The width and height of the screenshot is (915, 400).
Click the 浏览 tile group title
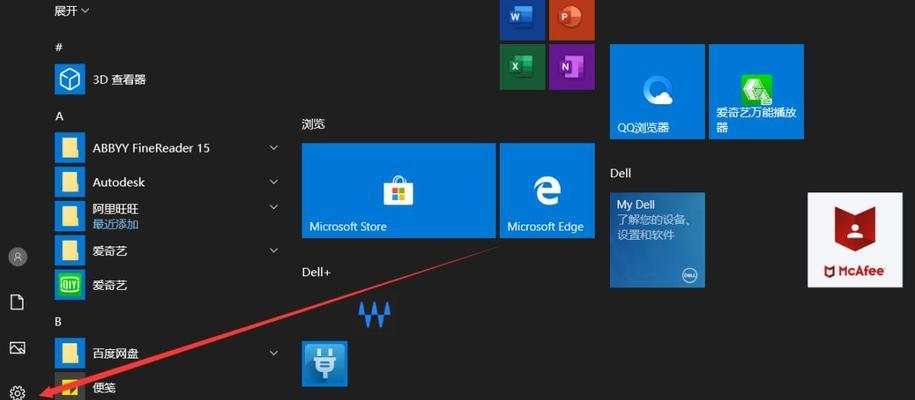pyautogui.click(x=313, y=124)
